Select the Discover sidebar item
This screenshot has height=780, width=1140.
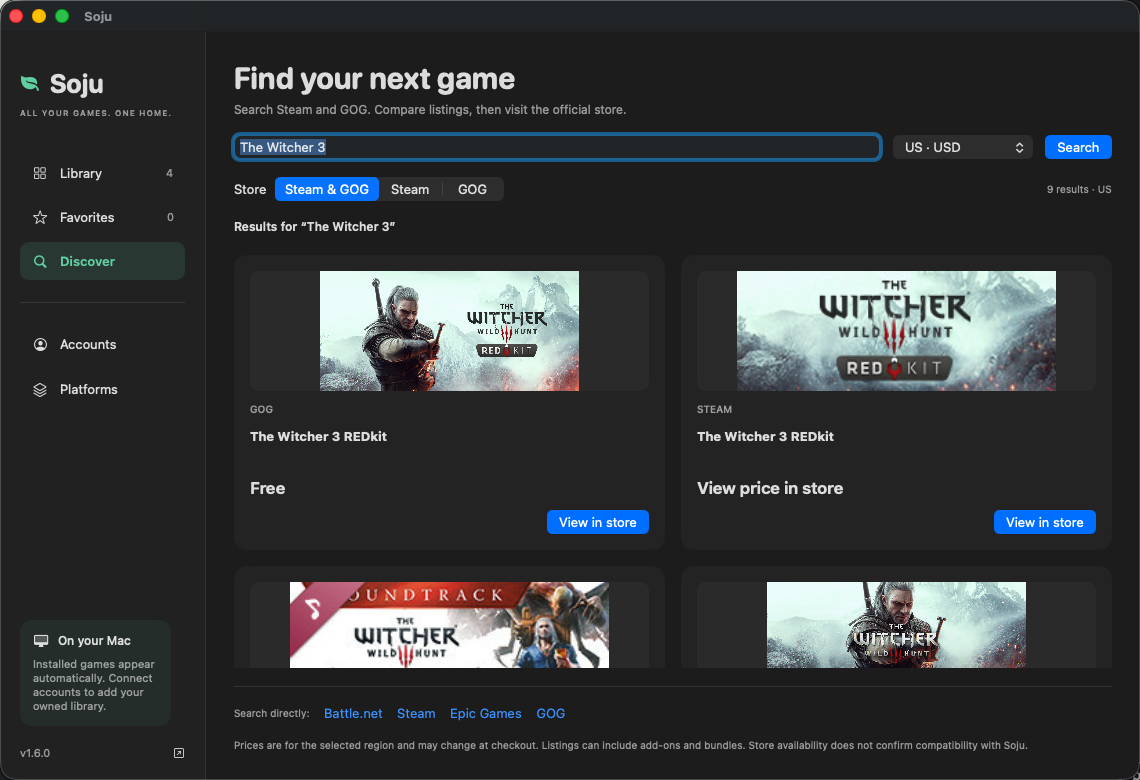coord(103,261)
